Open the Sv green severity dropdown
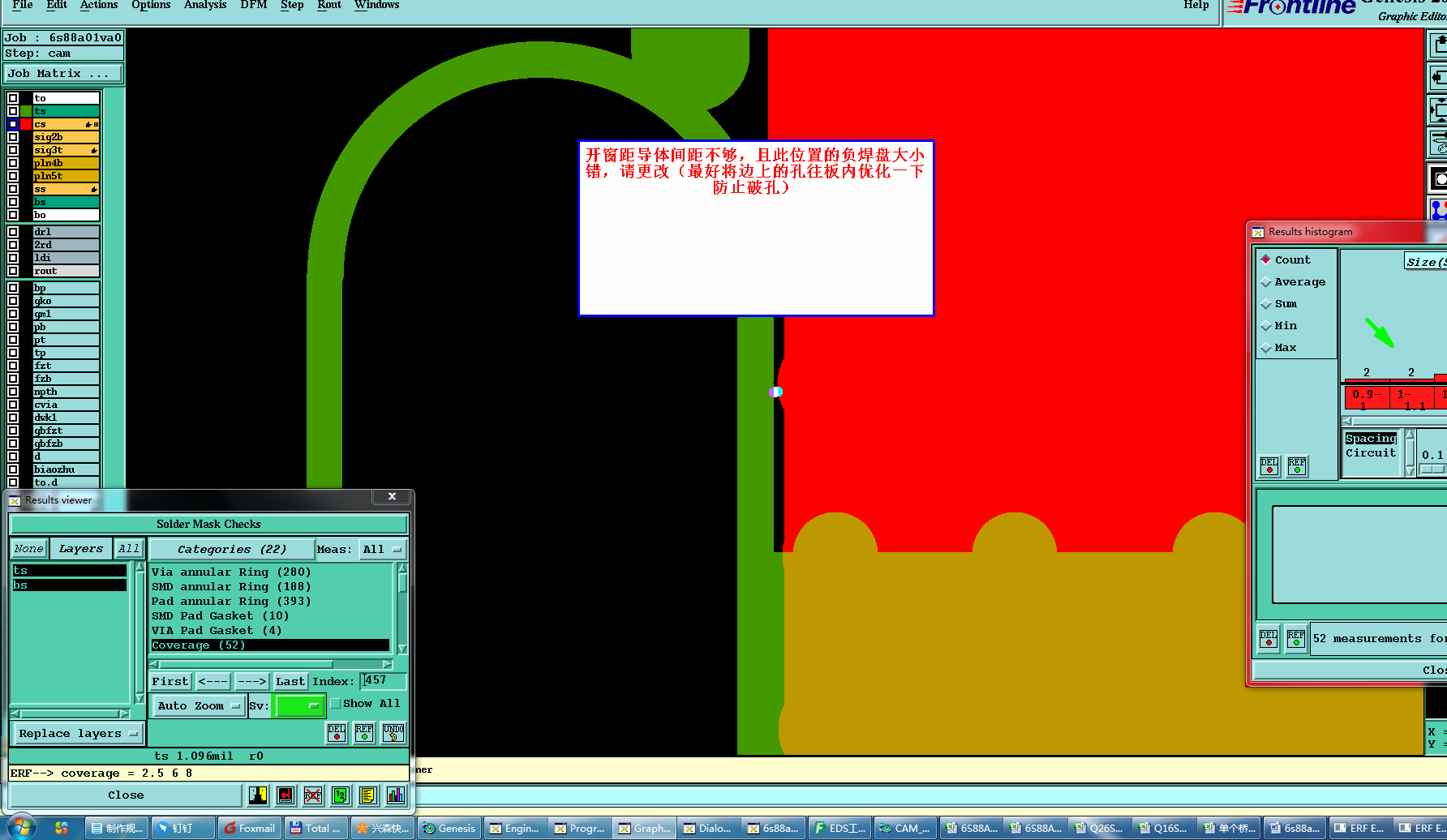 click(298, 706)
